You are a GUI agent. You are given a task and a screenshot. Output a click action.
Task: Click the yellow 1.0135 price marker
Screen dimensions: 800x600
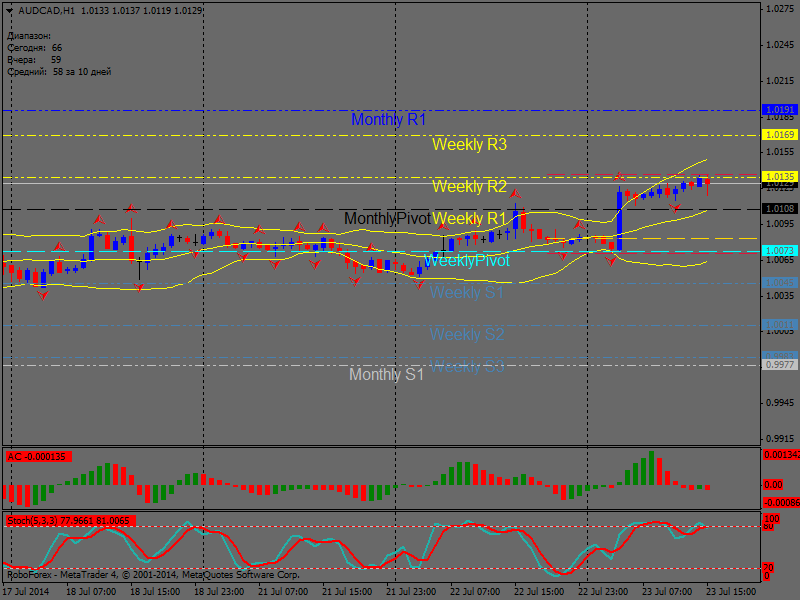click(779, 176)
